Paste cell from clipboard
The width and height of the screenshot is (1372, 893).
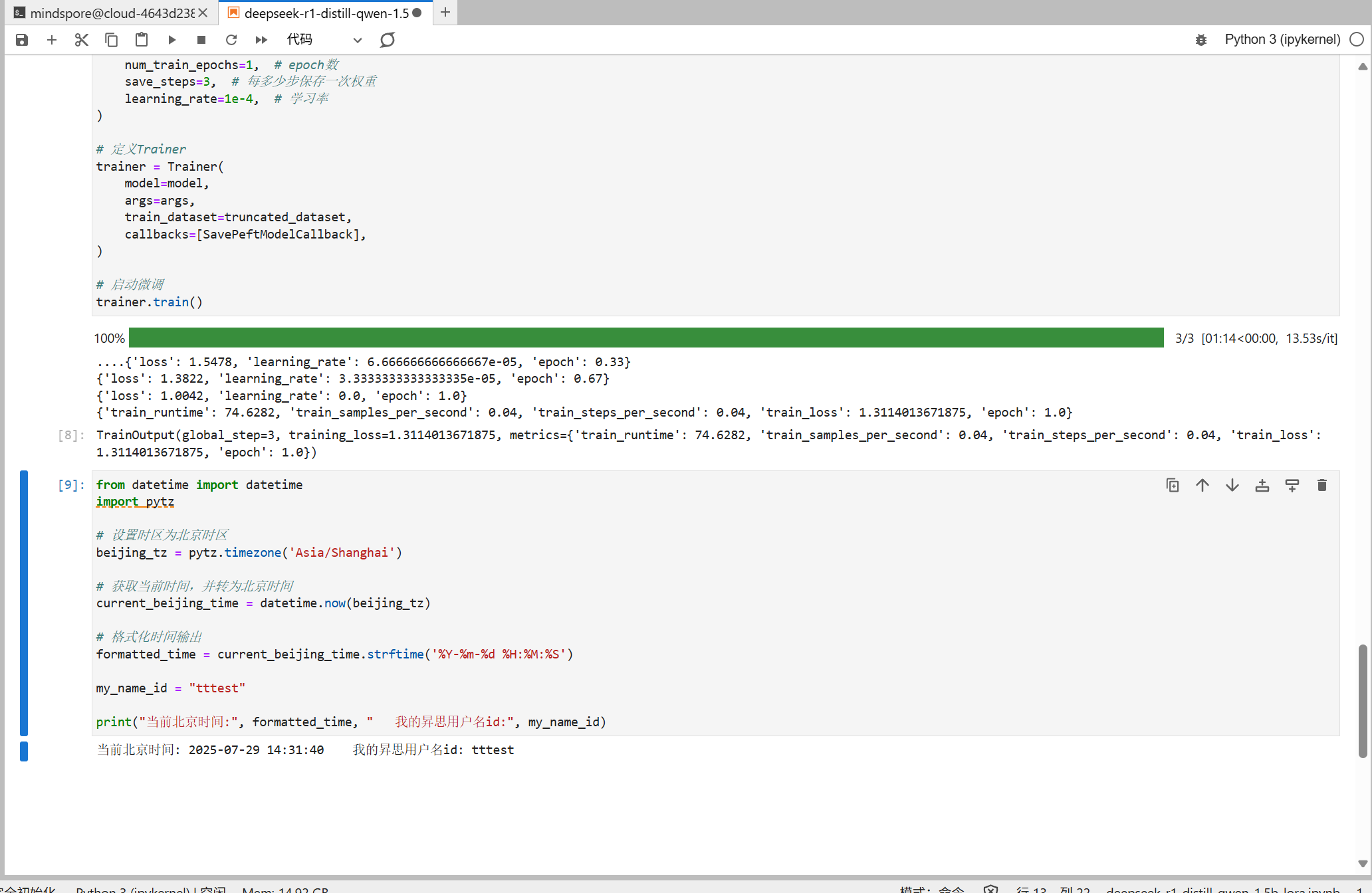142,40
